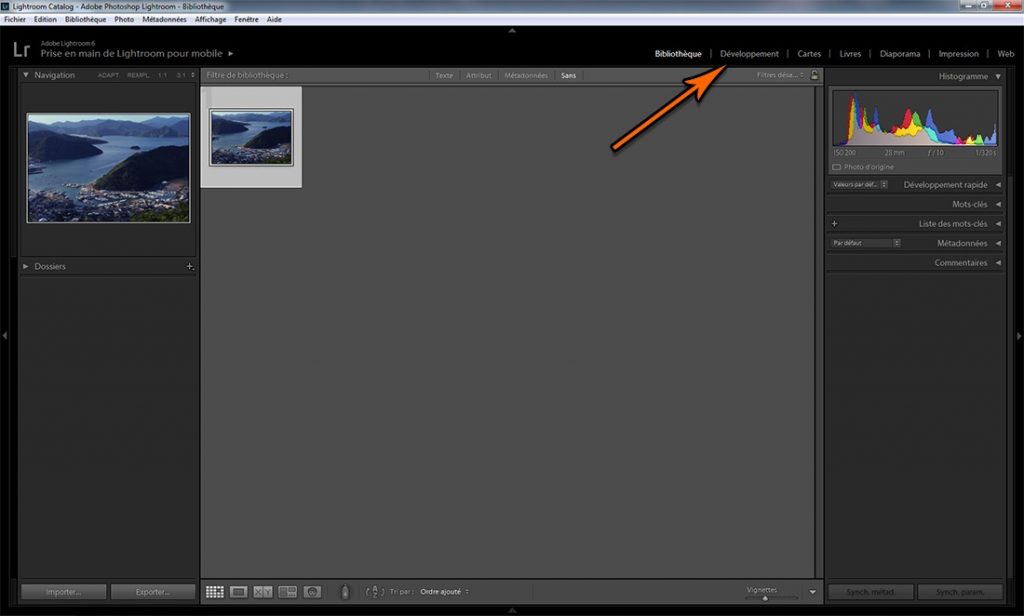Expand the Dossiers panel
Screen dimensions: 1024x616
point(26,267)
